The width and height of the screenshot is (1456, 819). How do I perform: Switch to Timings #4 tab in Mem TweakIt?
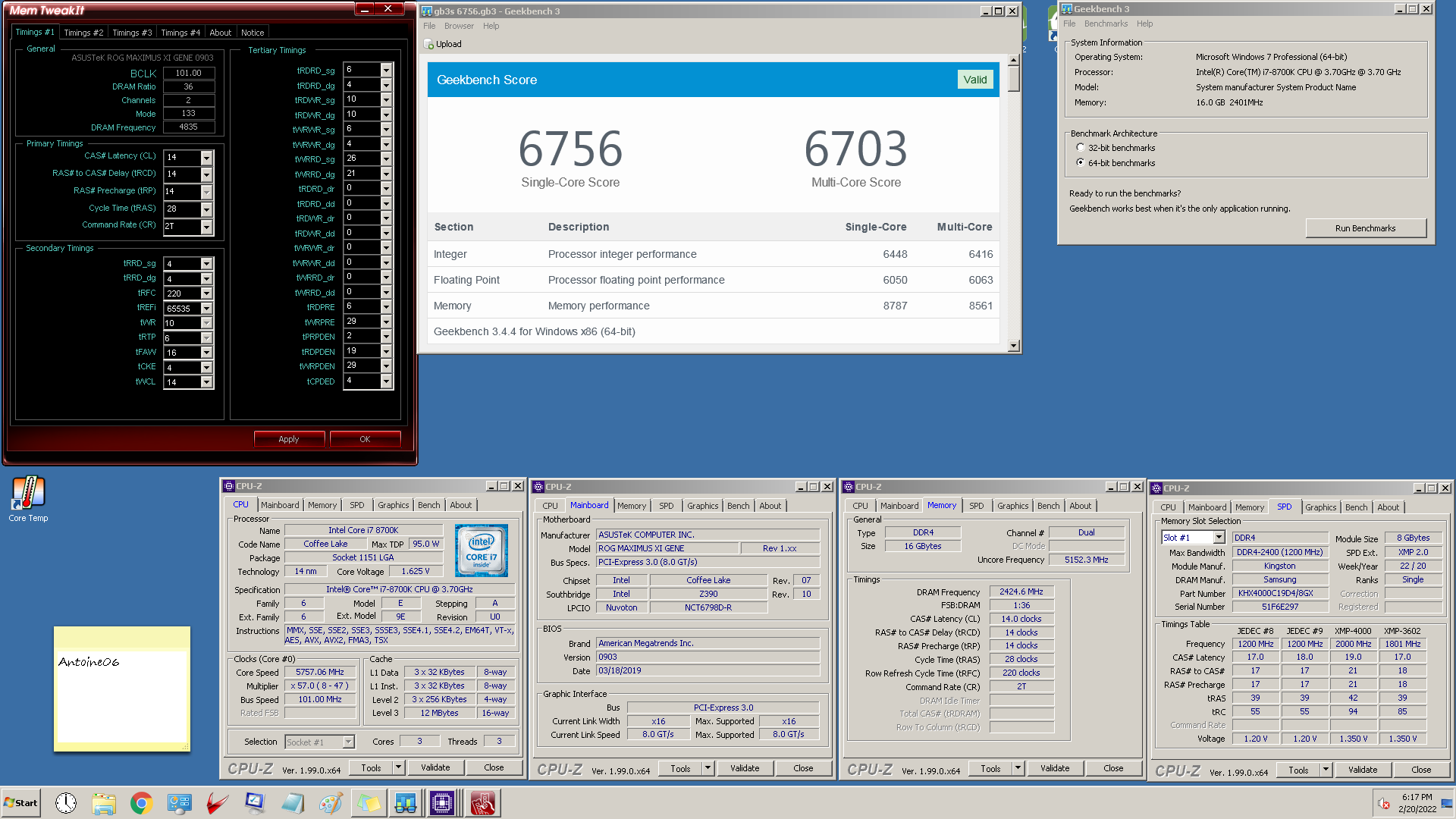pos(180,33)
